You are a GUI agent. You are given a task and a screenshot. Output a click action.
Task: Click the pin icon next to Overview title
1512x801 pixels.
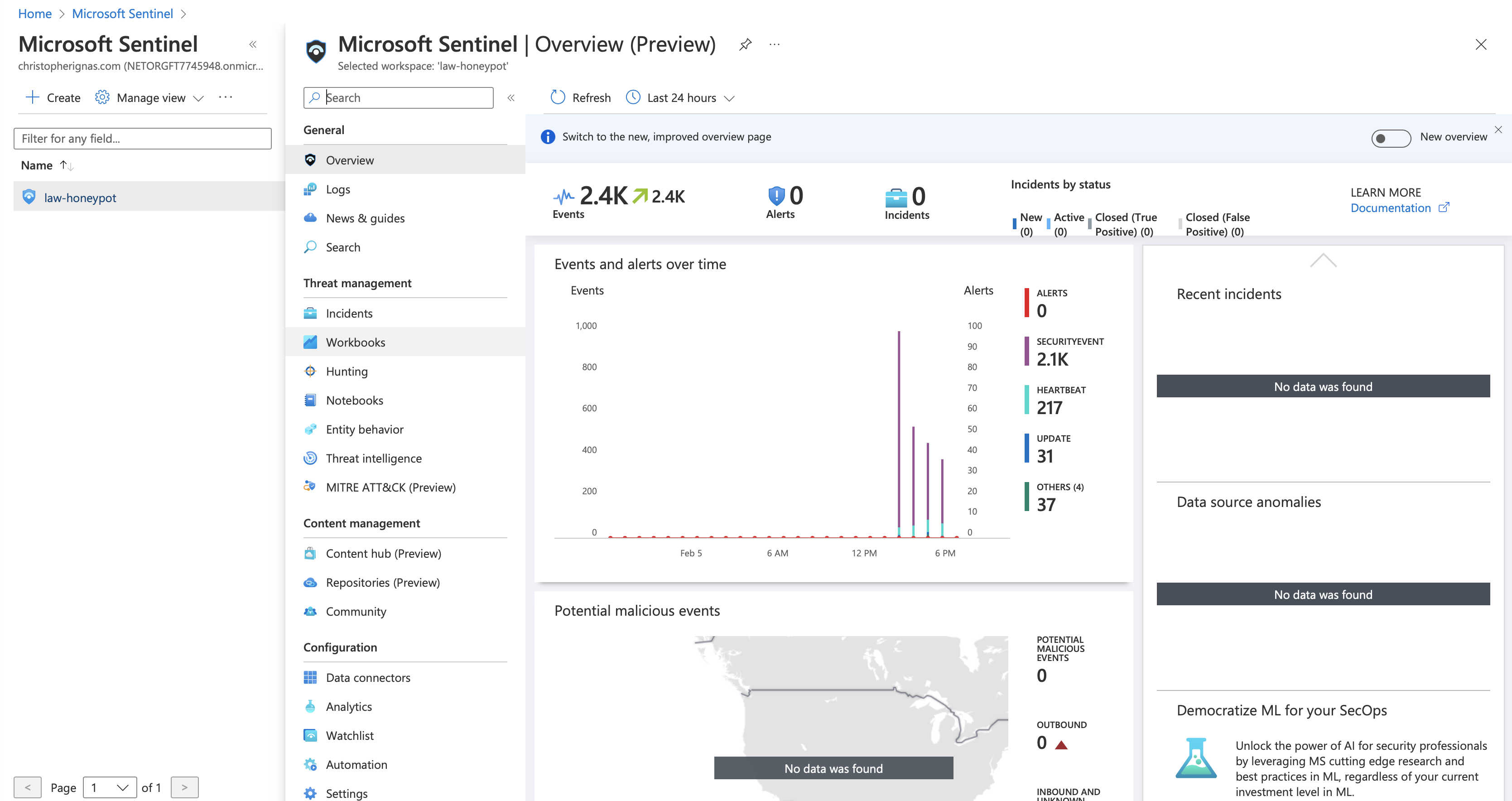pos(745,45)
